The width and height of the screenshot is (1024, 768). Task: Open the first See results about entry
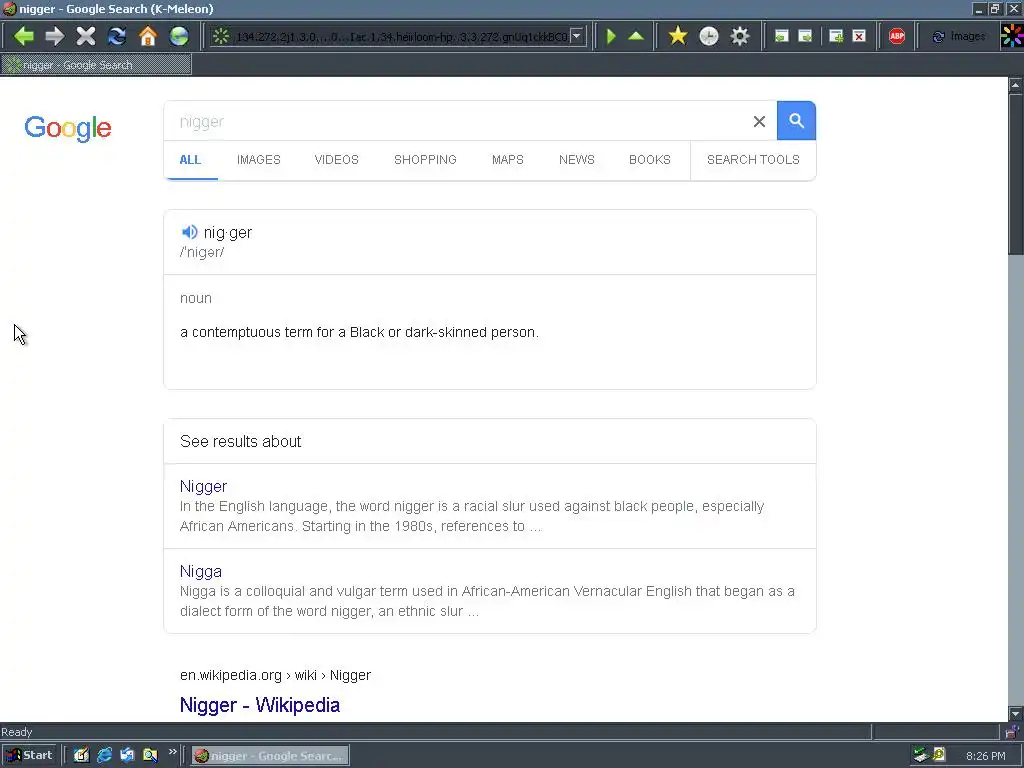click(x=203, y=487)
